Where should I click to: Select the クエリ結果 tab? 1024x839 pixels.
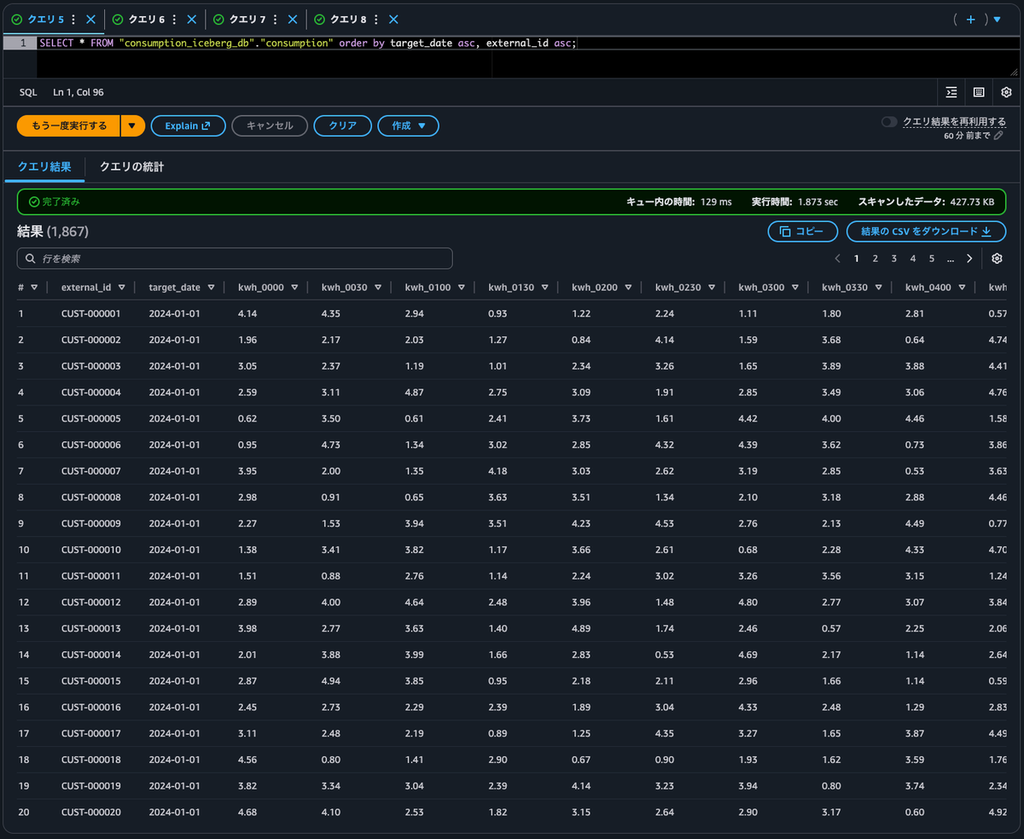point(44,167)
